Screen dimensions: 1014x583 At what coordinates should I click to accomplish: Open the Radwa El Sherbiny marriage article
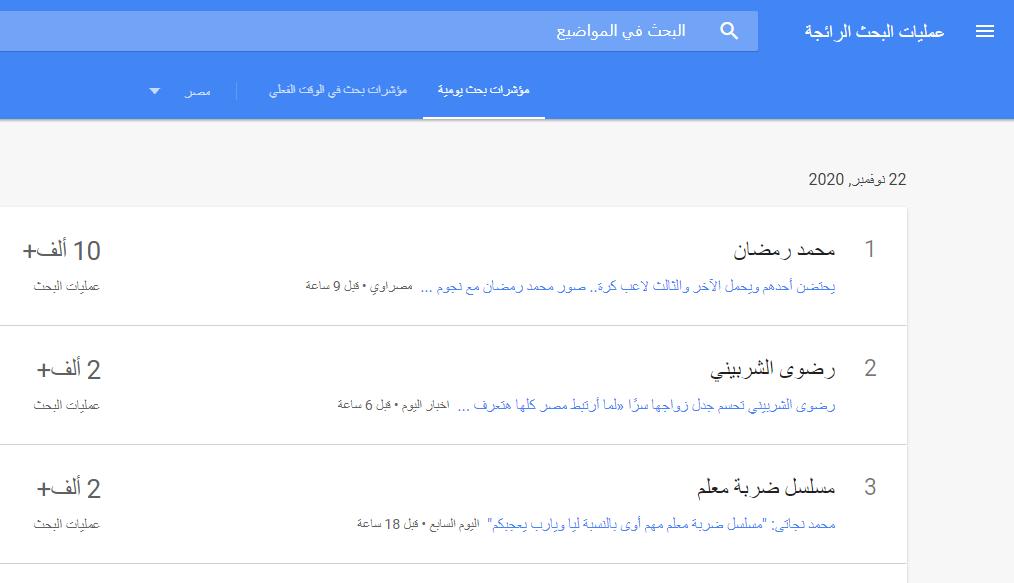point(647,405)
